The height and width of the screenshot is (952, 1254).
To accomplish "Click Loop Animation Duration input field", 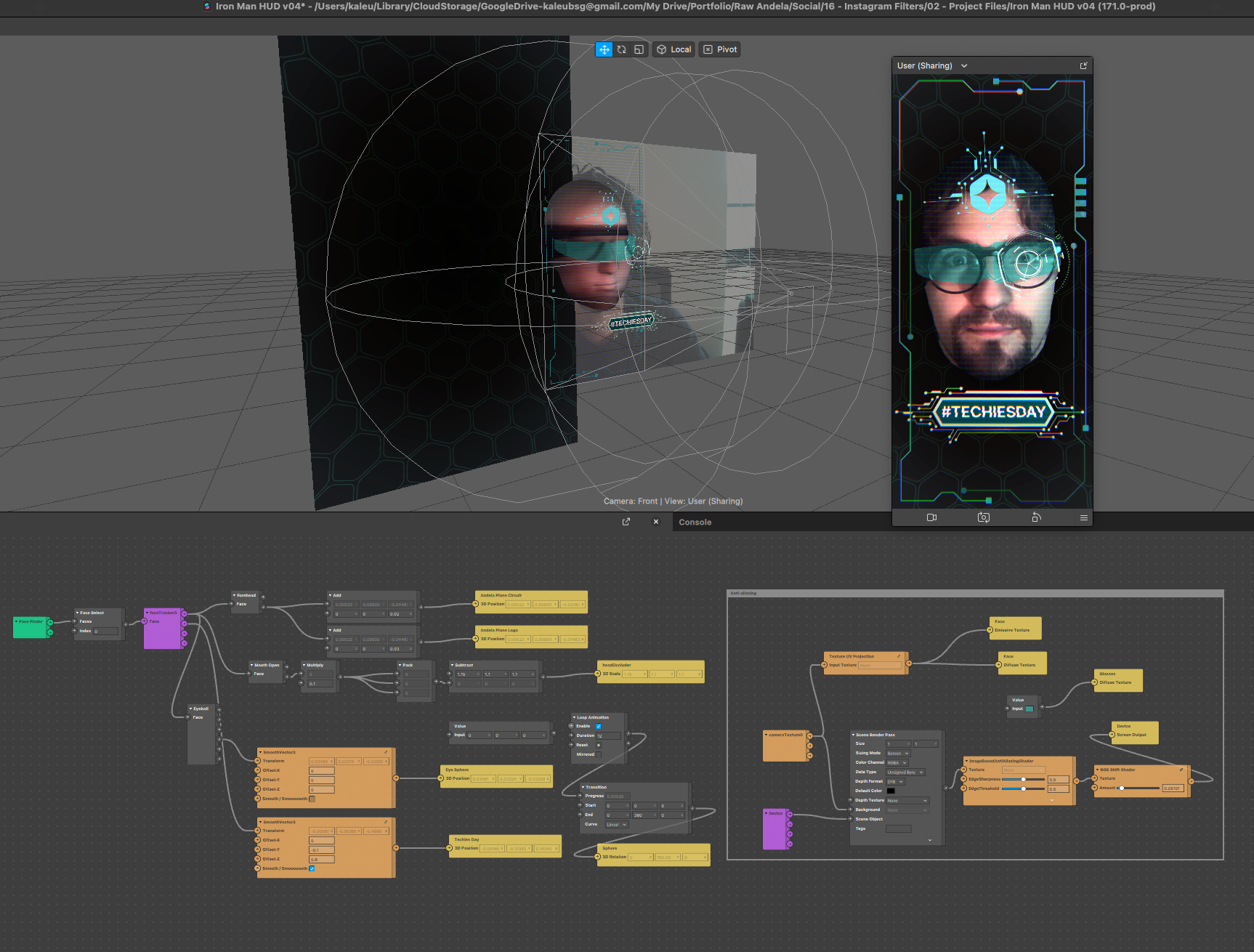I will [x=608, y=736].
